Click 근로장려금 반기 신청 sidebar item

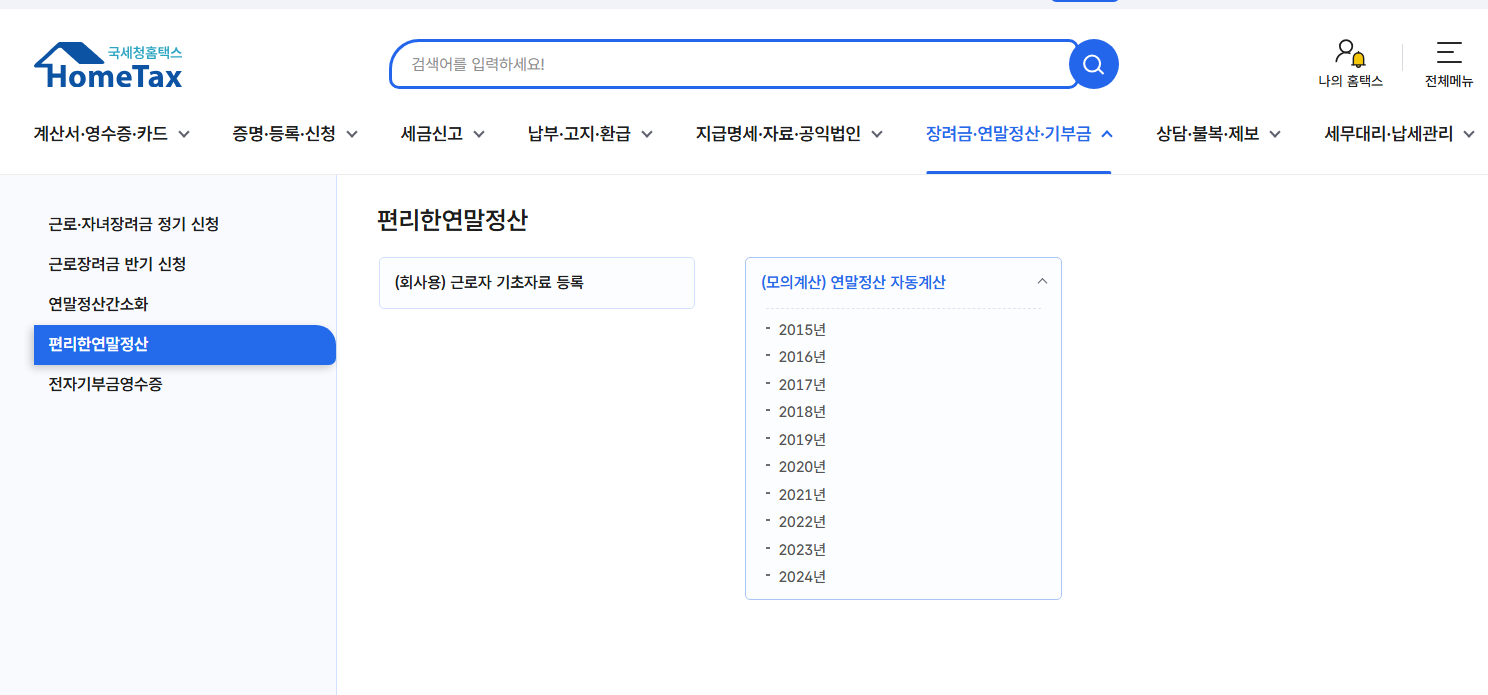click(x=116, y=264)
